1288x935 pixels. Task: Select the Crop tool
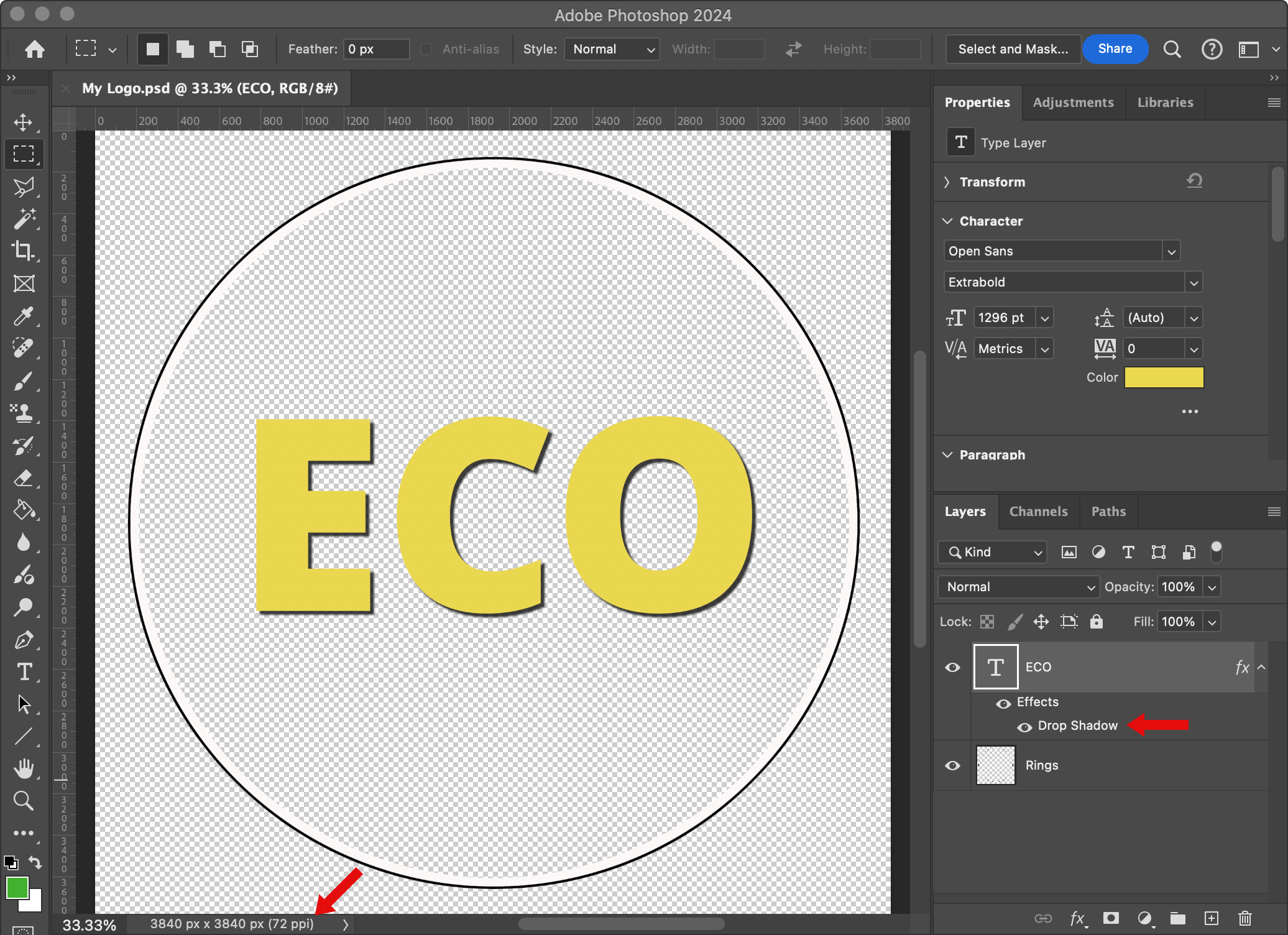(x=24, y=251)
